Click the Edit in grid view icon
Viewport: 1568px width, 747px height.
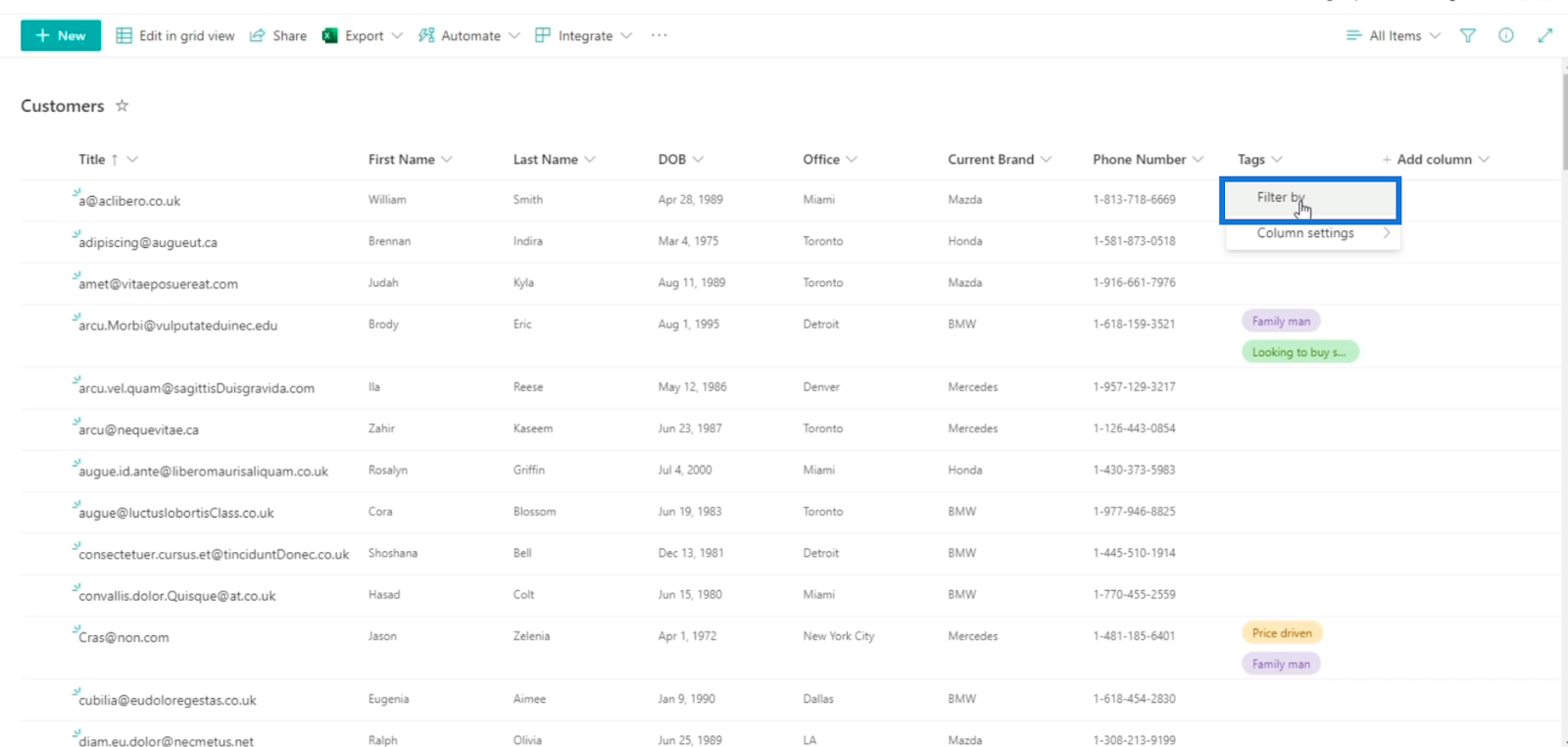124,35
